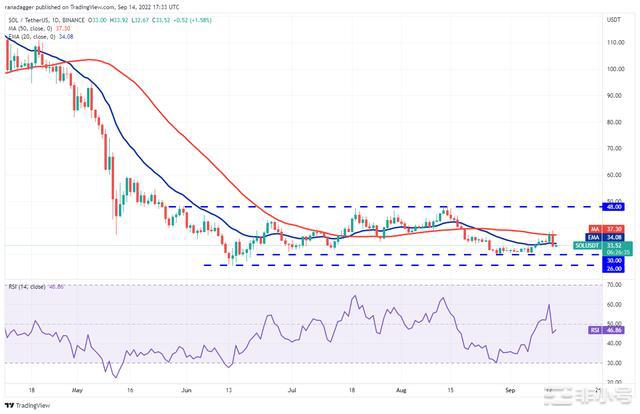Select the MA (50, close, 0) indicator legend
Screen dimensions: 640x414
tap(40, 27)
